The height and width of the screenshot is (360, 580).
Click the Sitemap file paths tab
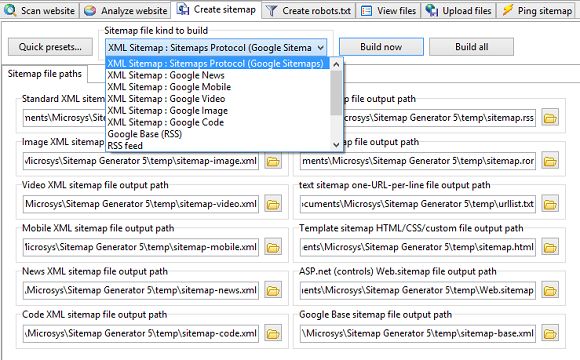[x=44, y=74]
